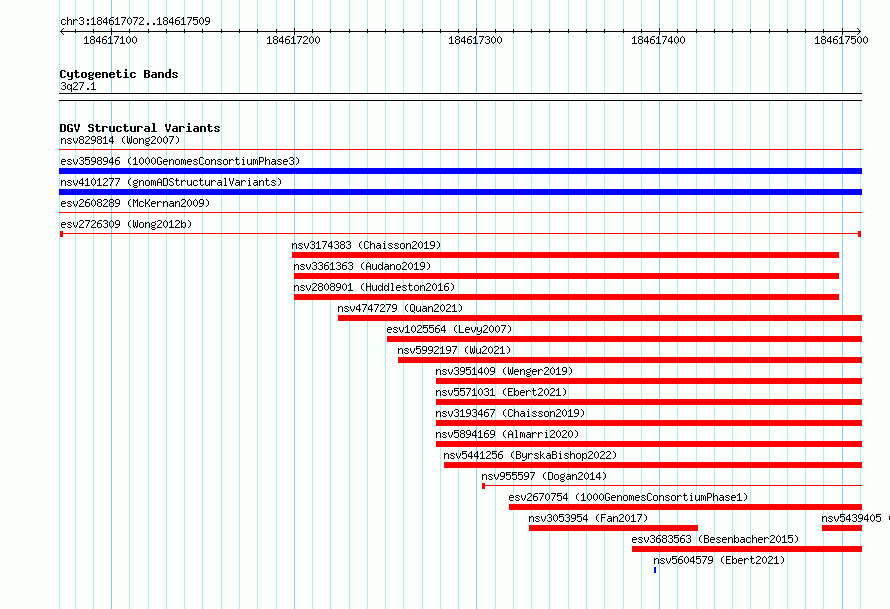
Task: Select the 3q27.1 band label
Action: pyautogui.click(x=78, y=86)
